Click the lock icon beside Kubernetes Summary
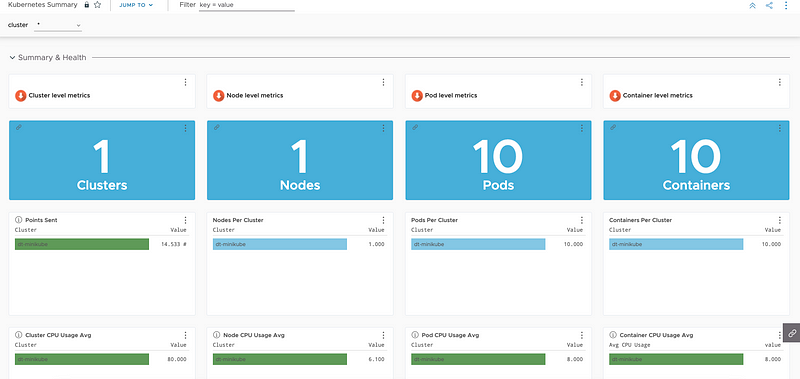This screenshot has width=800, height=379. point(86,5)
